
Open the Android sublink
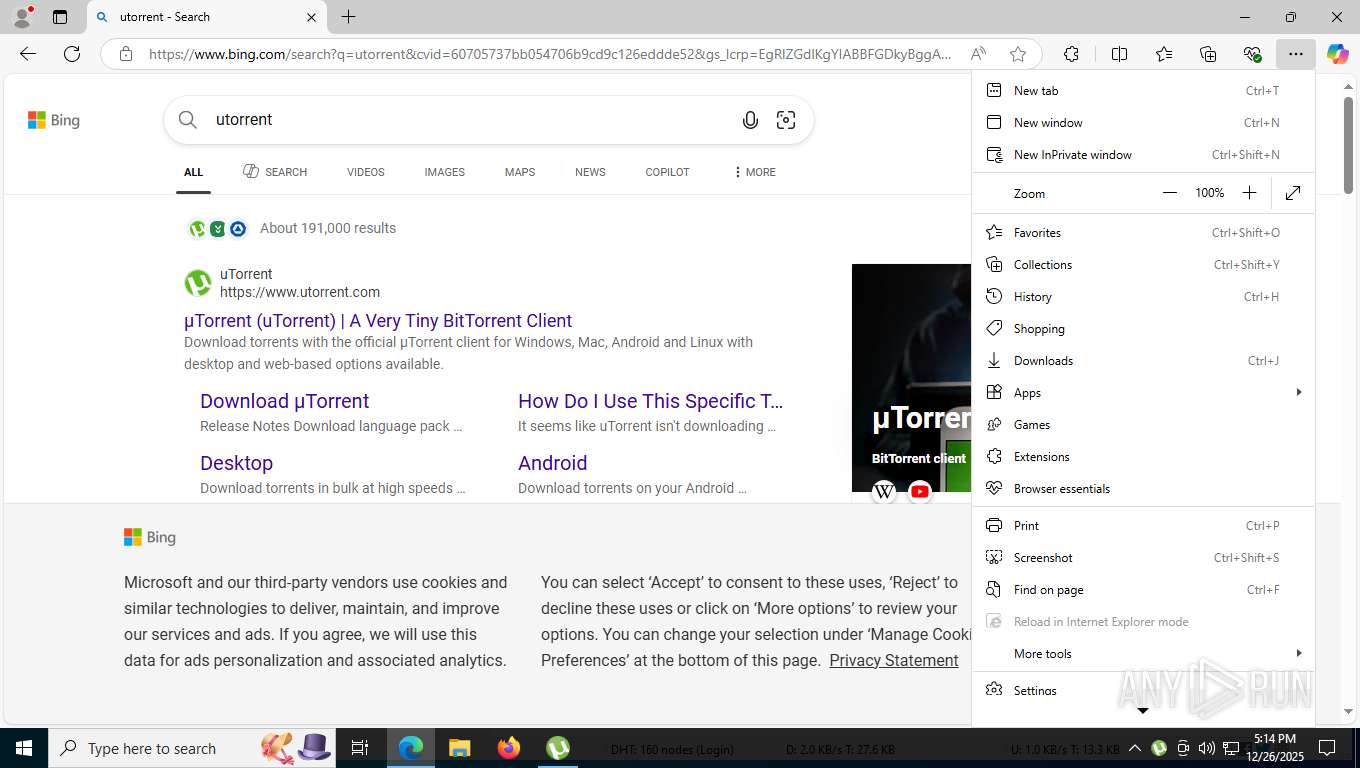[x=552, y=463]
